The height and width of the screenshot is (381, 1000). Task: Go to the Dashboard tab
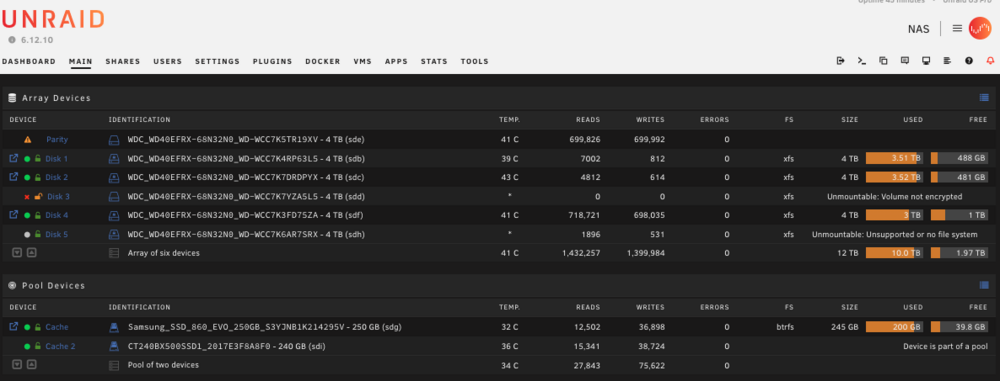29,61
